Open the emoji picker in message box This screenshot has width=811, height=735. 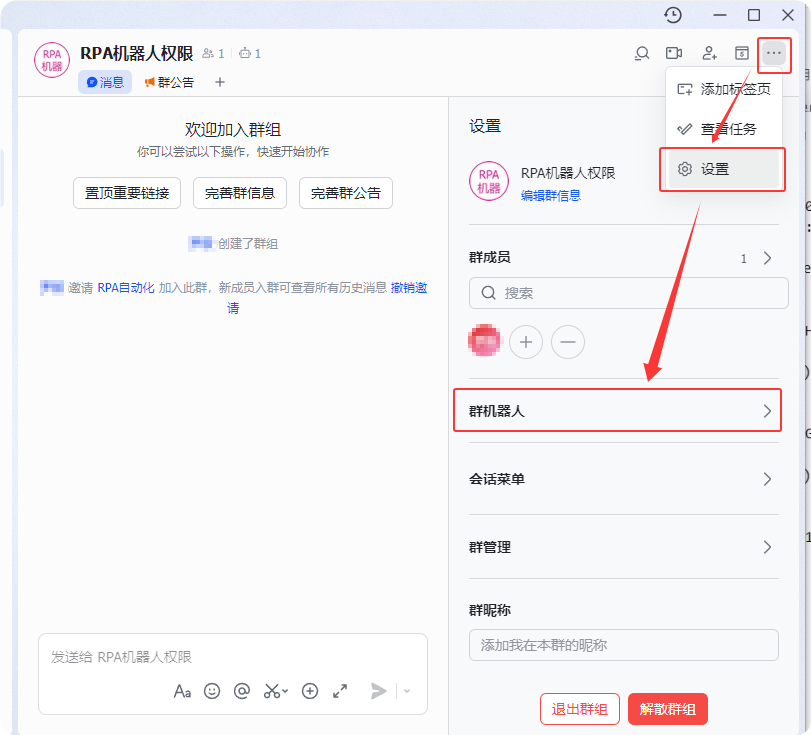212,691
